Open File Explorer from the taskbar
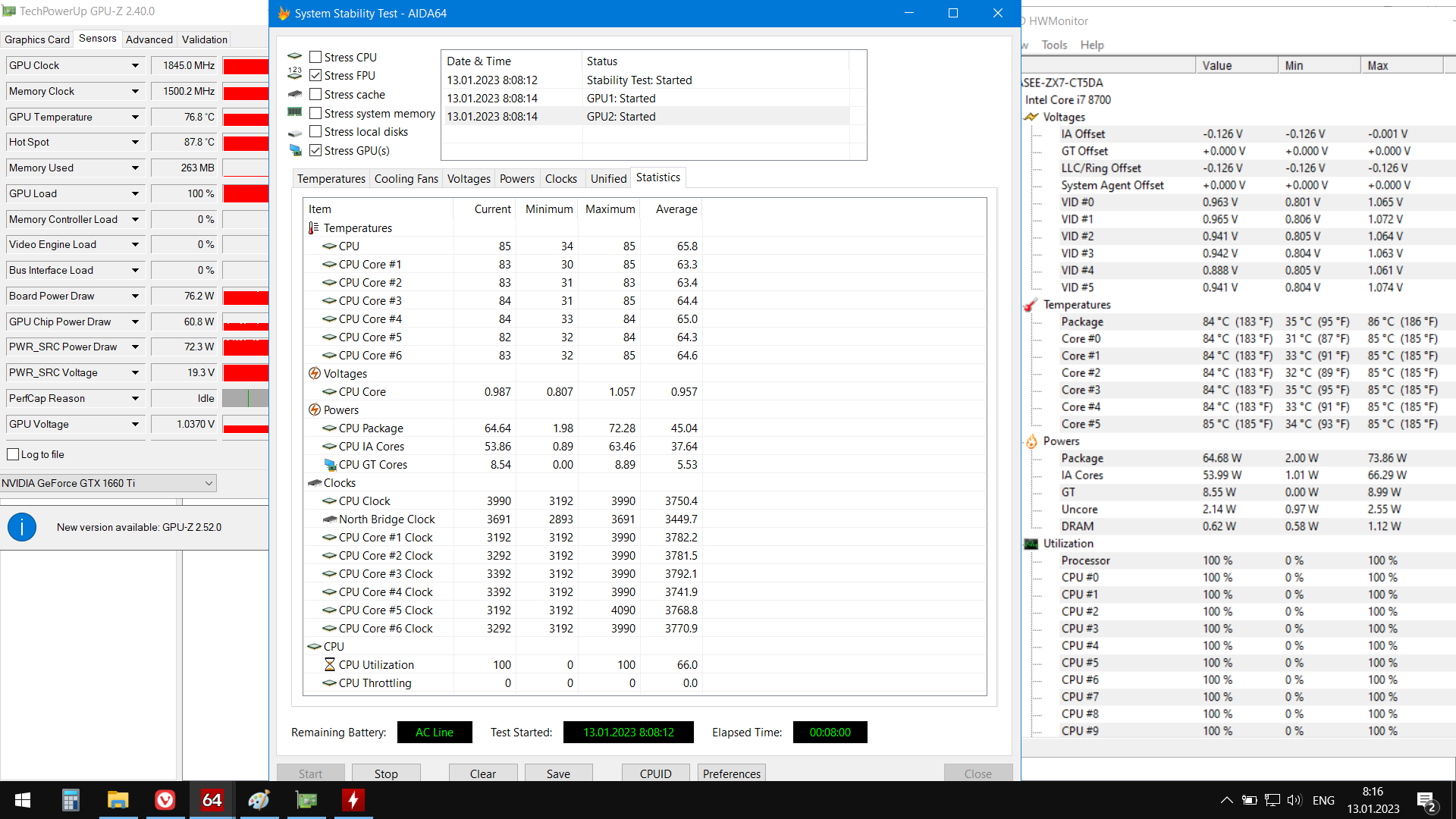Viewport: 1456px width, 819px height. point(118,800)
